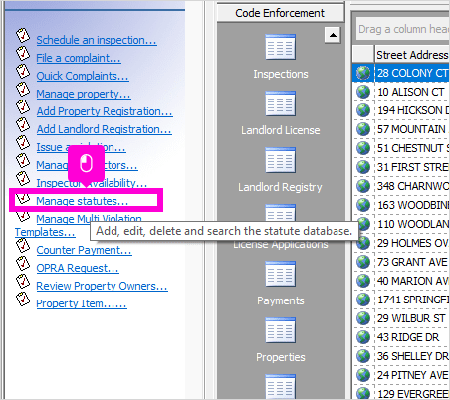Select the 43 RIDGE DR row
450x400 pixels.
(401, 337)
